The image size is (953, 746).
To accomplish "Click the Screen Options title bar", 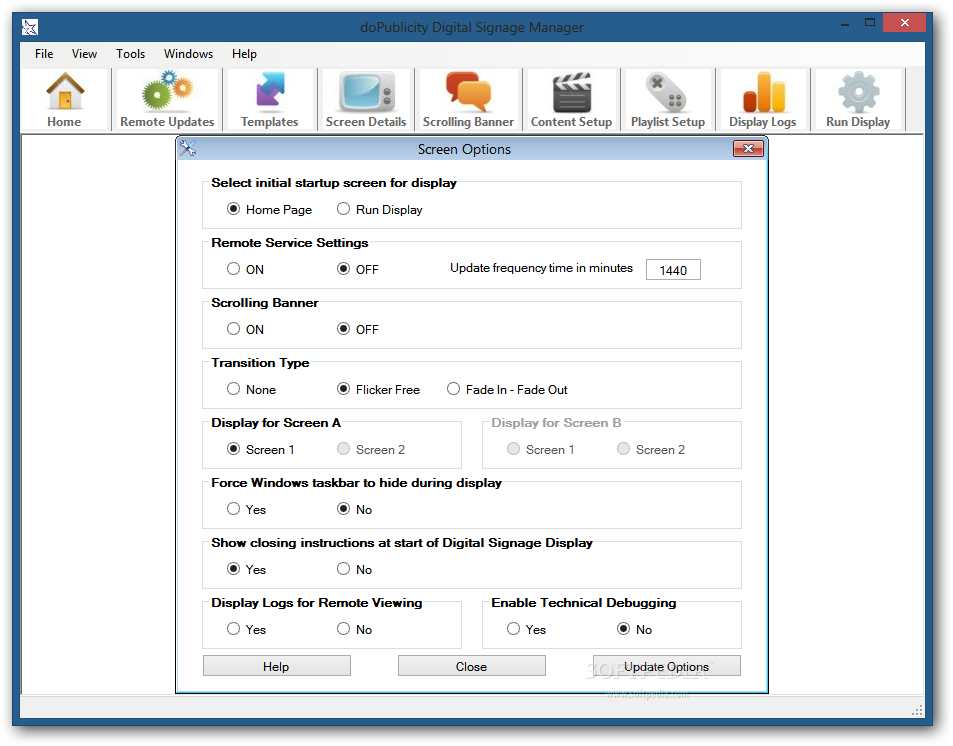I will pos(464,149).
